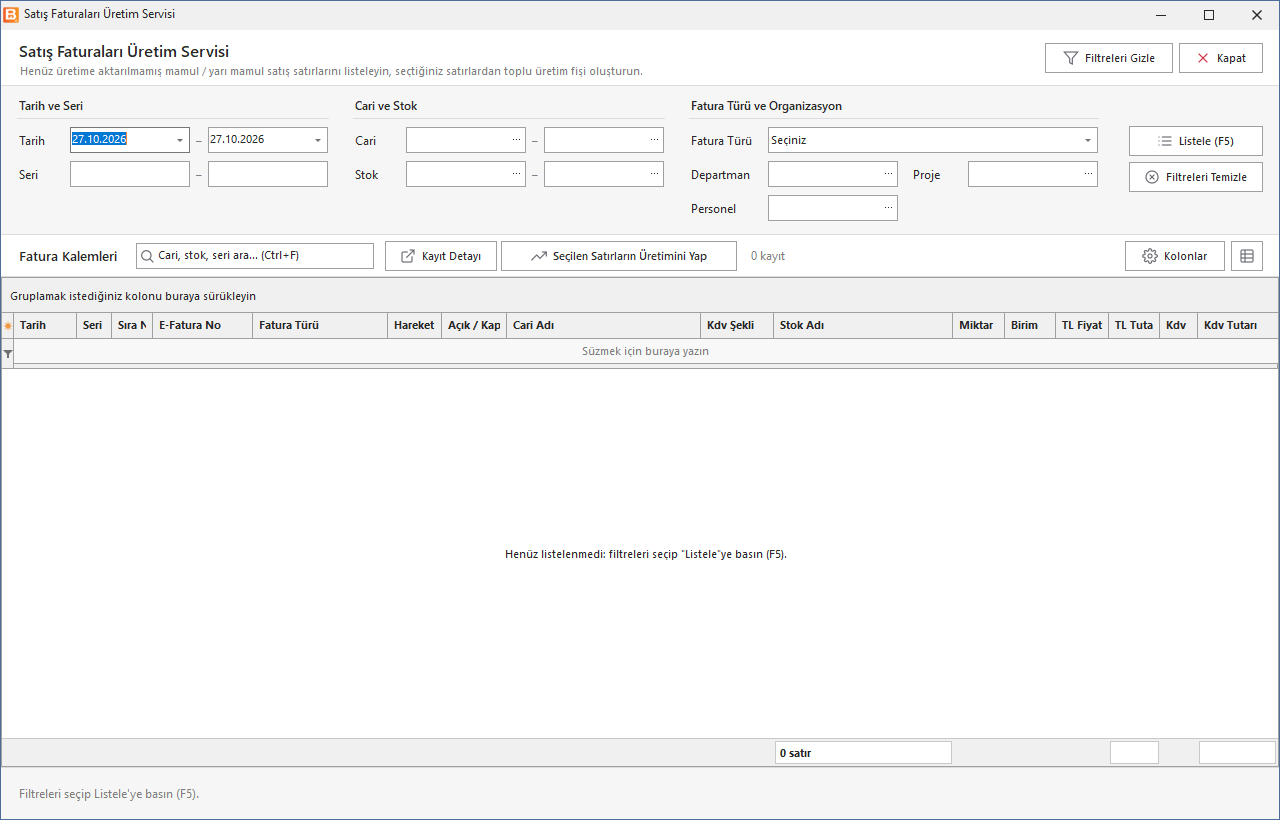Expand the start Tarih date dropdown
Viewport: 1280px width, 820px height.
point(180,140)
